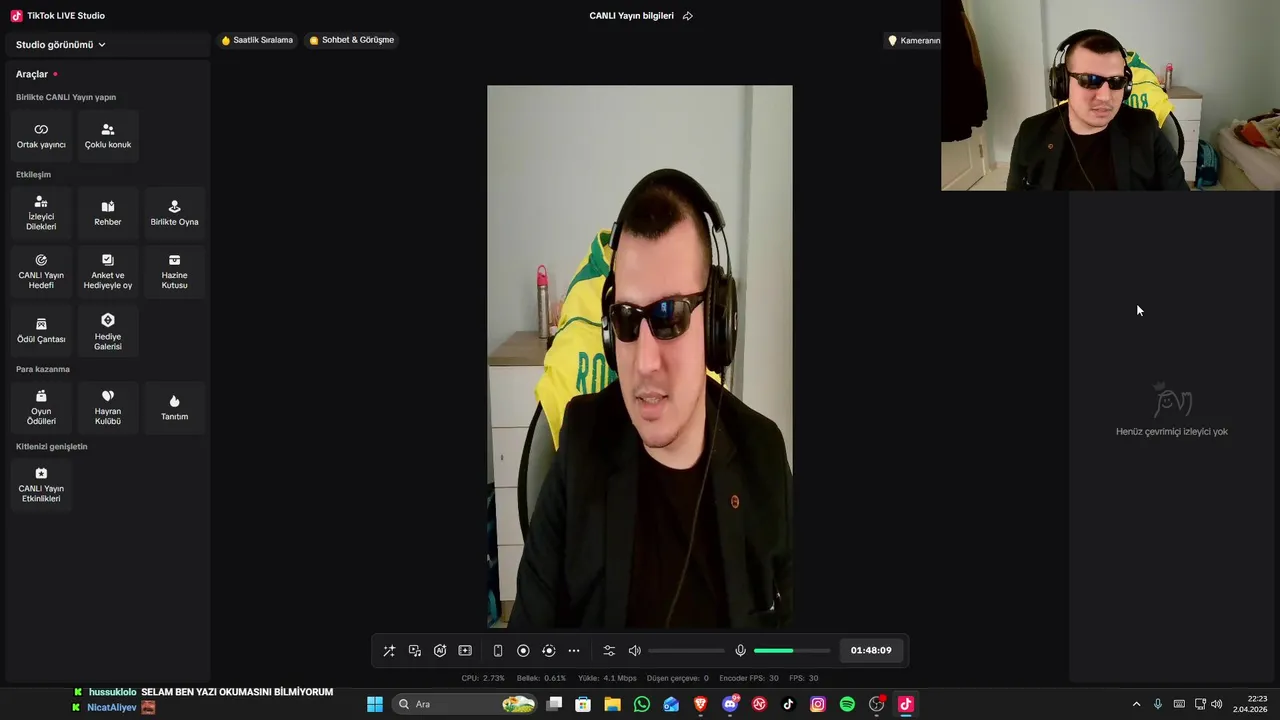Screen dimensions: 1280x720
Task: Click the magic wand effects icon
Action: [x=389, y=651]
